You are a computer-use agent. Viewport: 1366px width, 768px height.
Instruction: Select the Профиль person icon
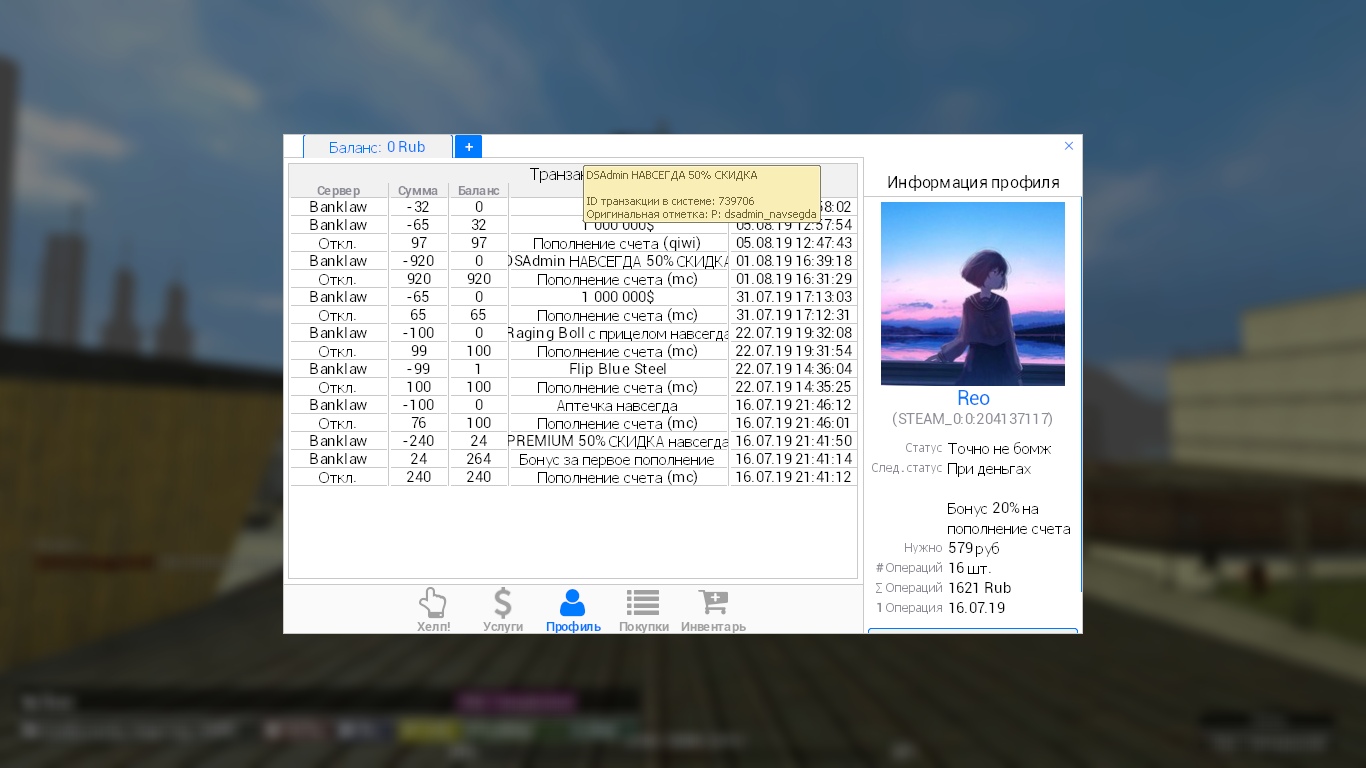573,610
